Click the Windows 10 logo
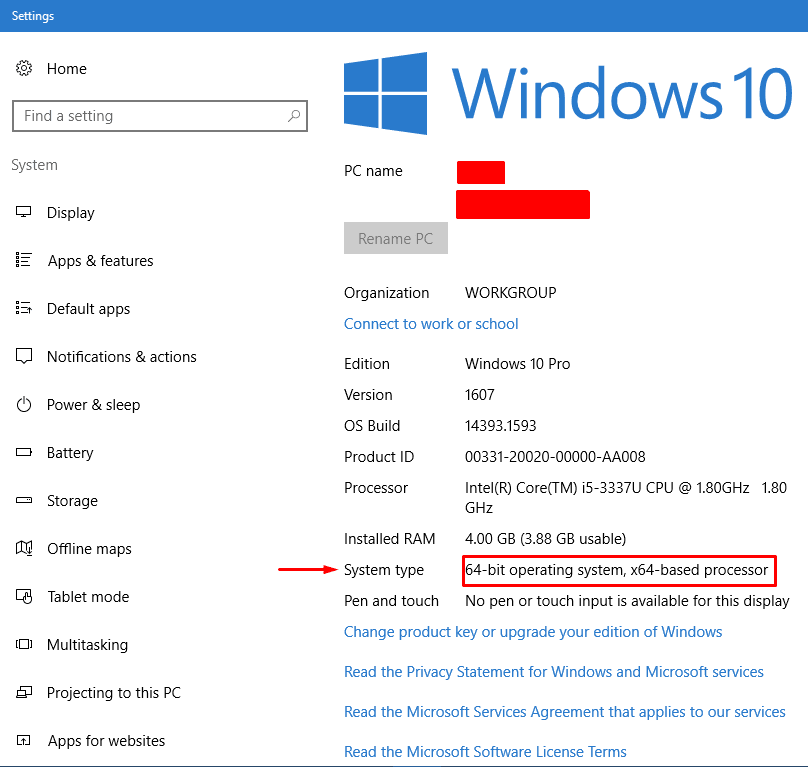This screenshot has width=808, height=767. [x=568, y=93]
